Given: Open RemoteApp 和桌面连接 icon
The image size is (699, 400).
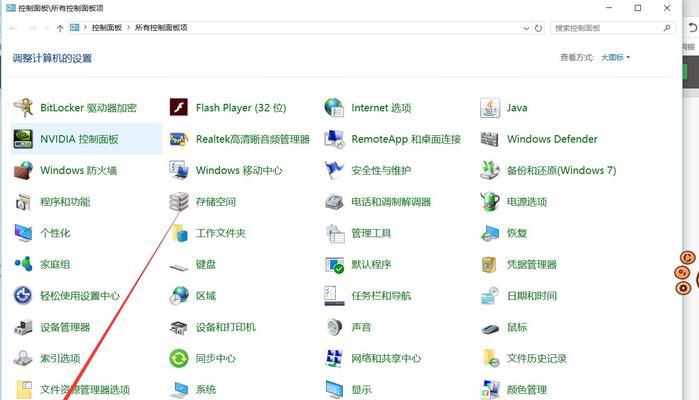Looking at the screenshot, I should (334, 139).
